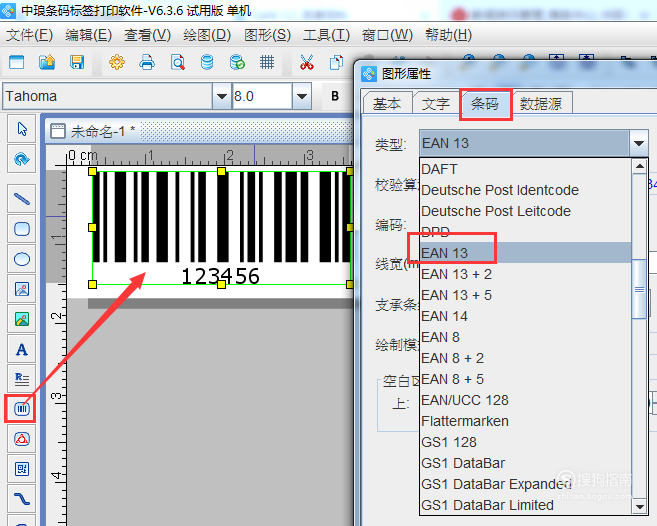657x526 pixels.
Task: Open the 编辑(E) menu
Action: tap(88, 35)
